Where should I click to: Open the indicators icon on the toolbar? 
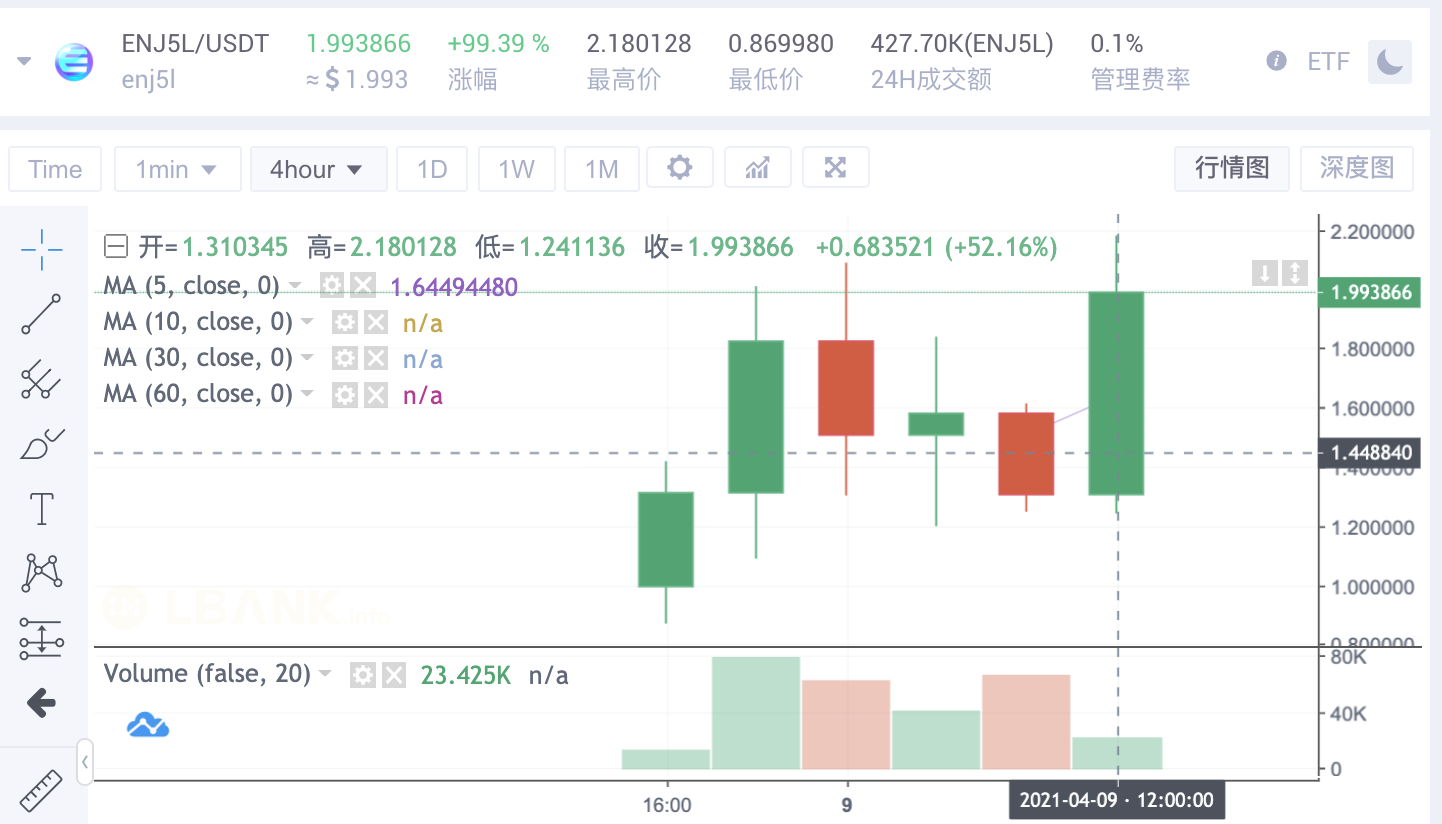758,167
